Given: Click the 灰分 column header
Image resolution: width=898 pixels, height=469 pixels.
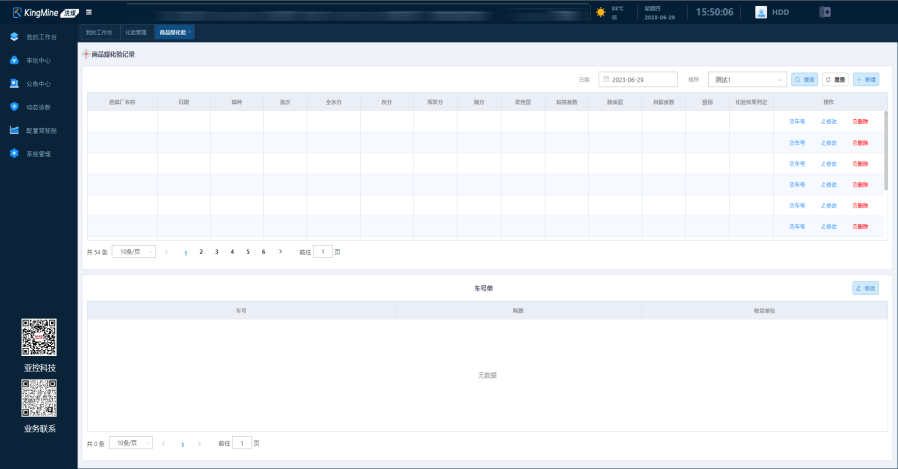Looking at the screenshot, I should [x=387, y=102].
